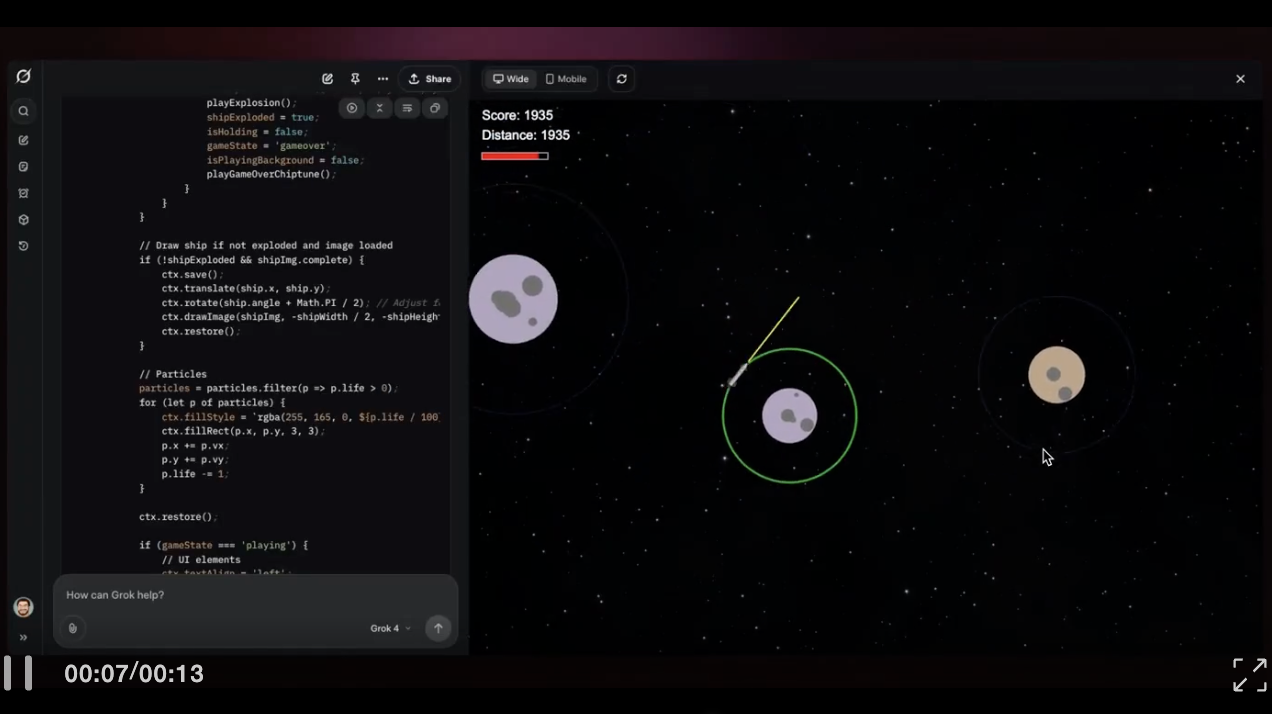Click the 'How can Grok help?' input
This screenshot has height=714, width=1272.
pos(255,595)
